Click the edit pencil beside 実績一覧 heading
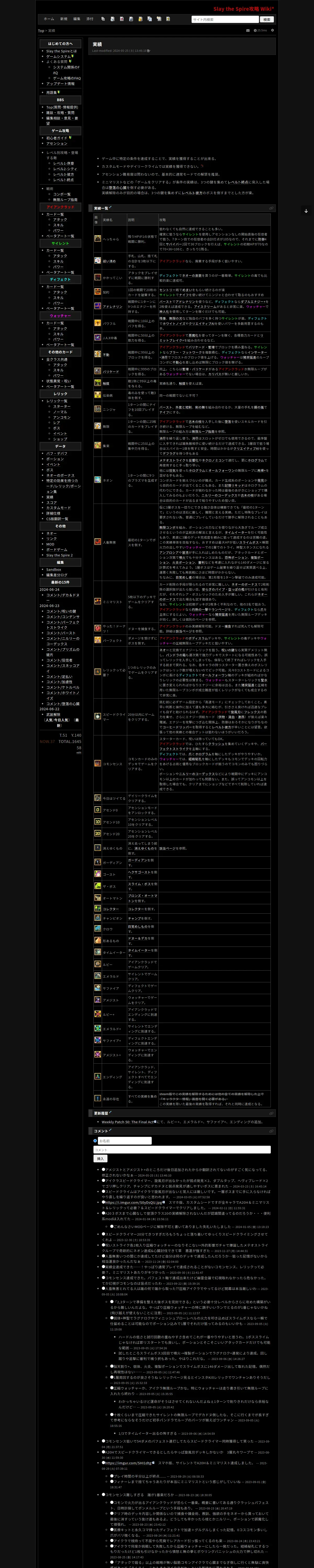314x1568 pixels. (110, 207)
